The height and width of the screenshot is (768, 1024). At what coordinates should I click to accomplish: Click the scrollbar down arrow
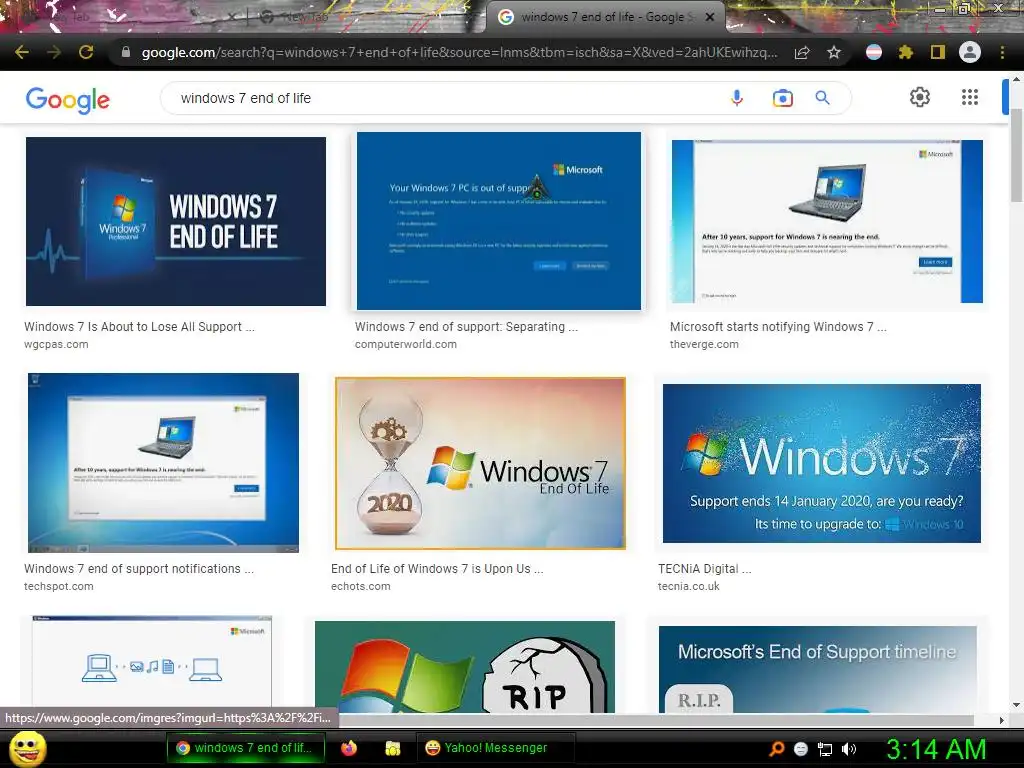pos(1016,705)
